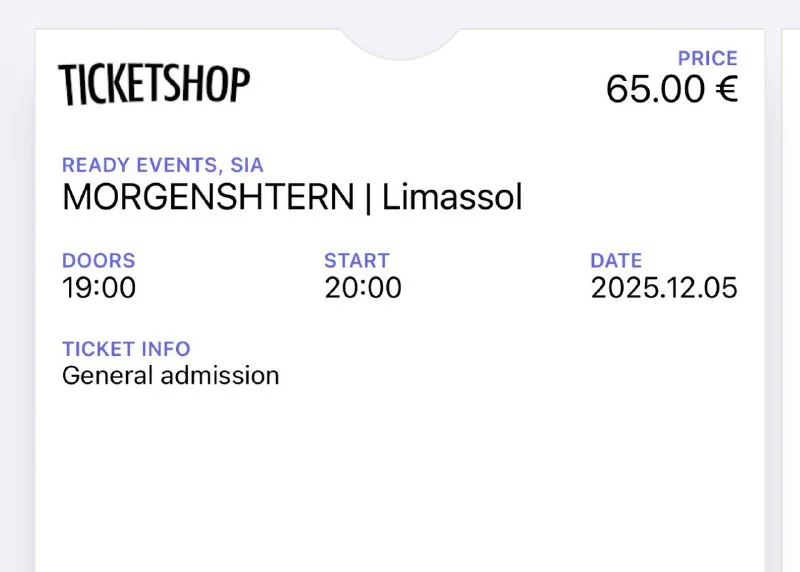800x572 pixels.
Task: Click the TICKETSHOP logo
Action: pyautogui.click(x=153, y=84)
